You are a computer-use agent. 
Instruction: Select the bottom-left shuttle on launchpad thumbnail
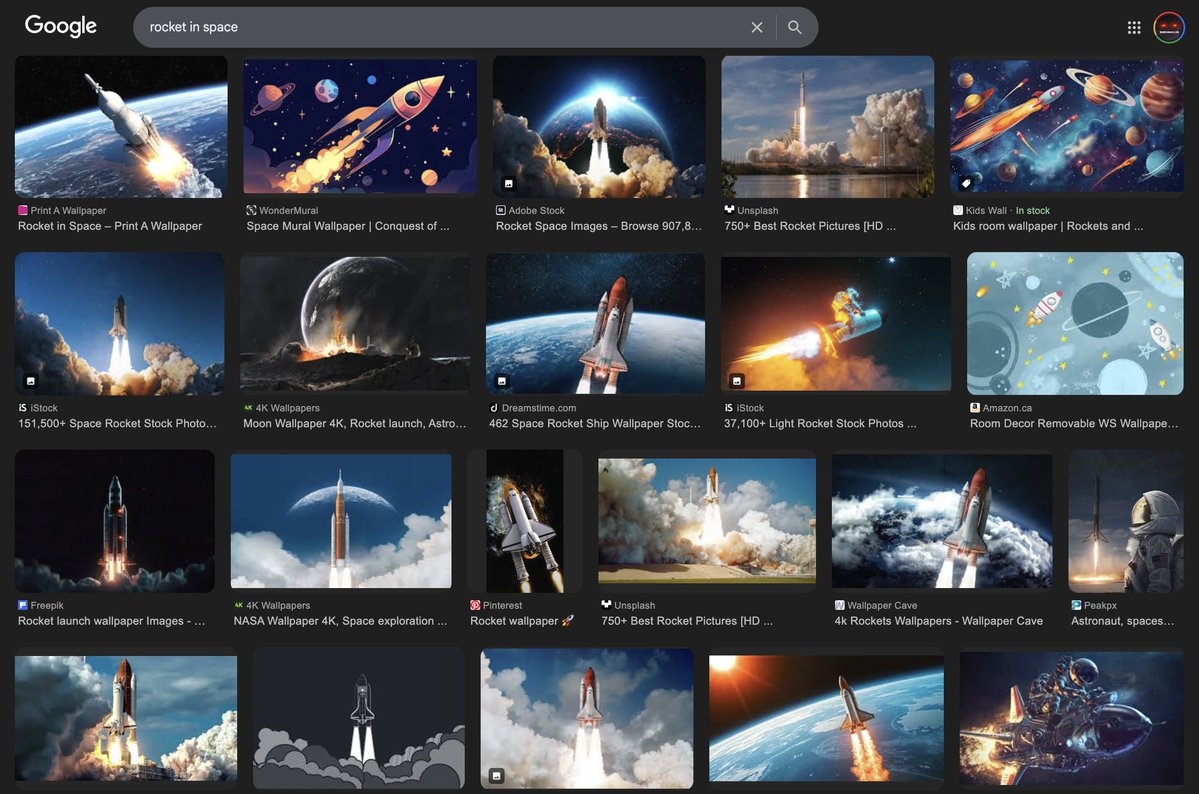point(126,719)
